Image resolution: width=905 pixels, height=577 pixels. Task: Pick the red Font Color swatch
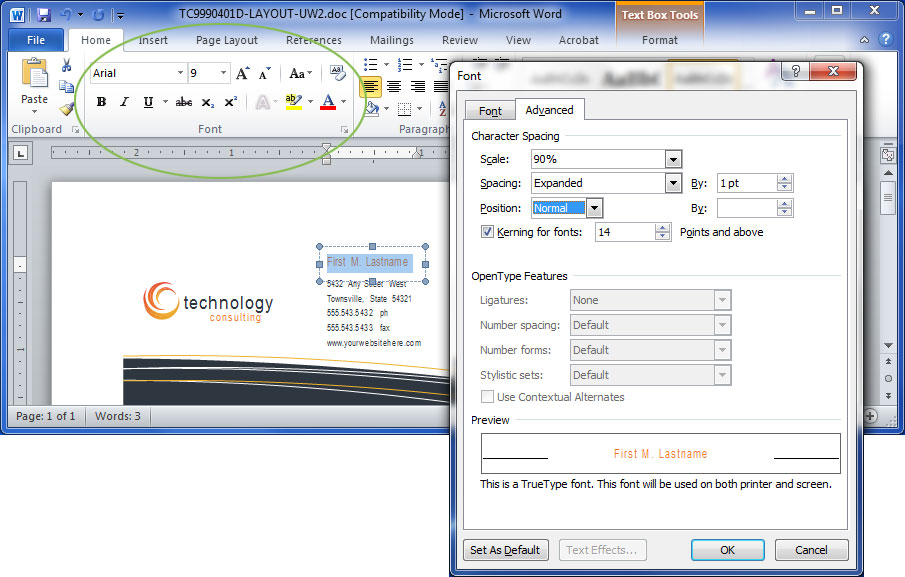pos(328,101)
